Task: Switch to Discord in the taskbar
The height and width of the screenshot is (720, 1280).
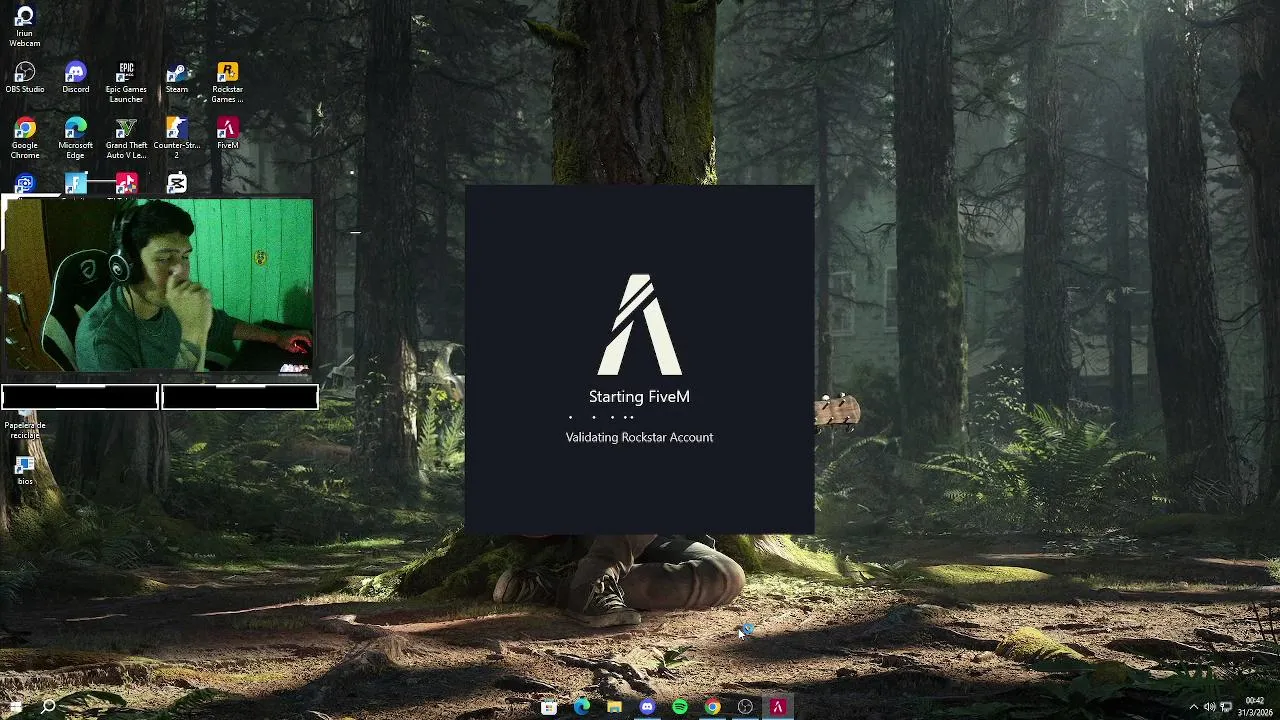Action: 647,707
